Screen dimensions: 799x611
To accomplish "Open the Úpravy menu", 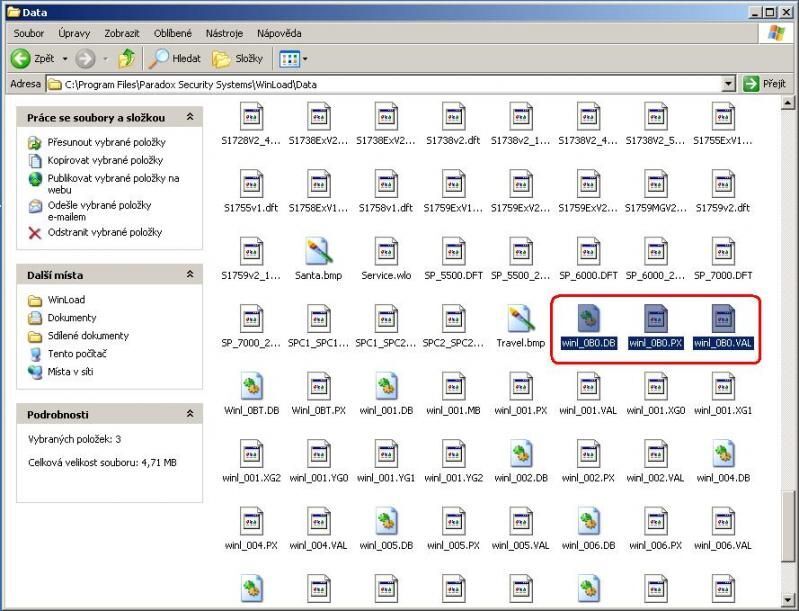I will [x=74, y=33].
